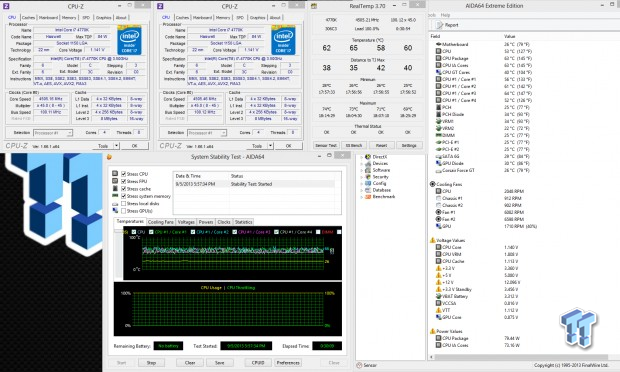Click the Database tree item icon
Viewport: 620px width, 372px height.
point(368,190)
